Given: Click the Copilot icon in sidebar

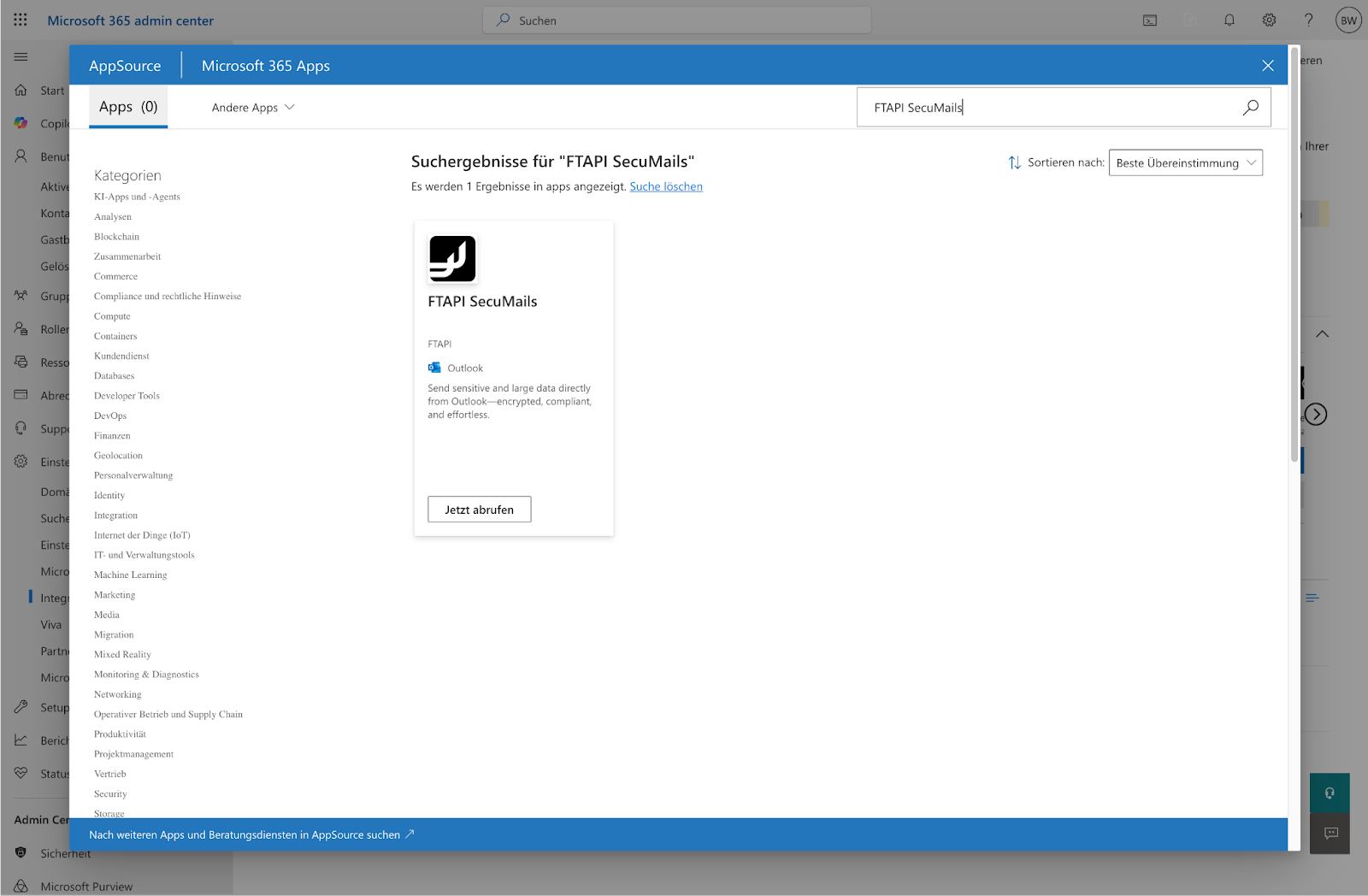Looking at the screenshot, I should coord(21,123).
